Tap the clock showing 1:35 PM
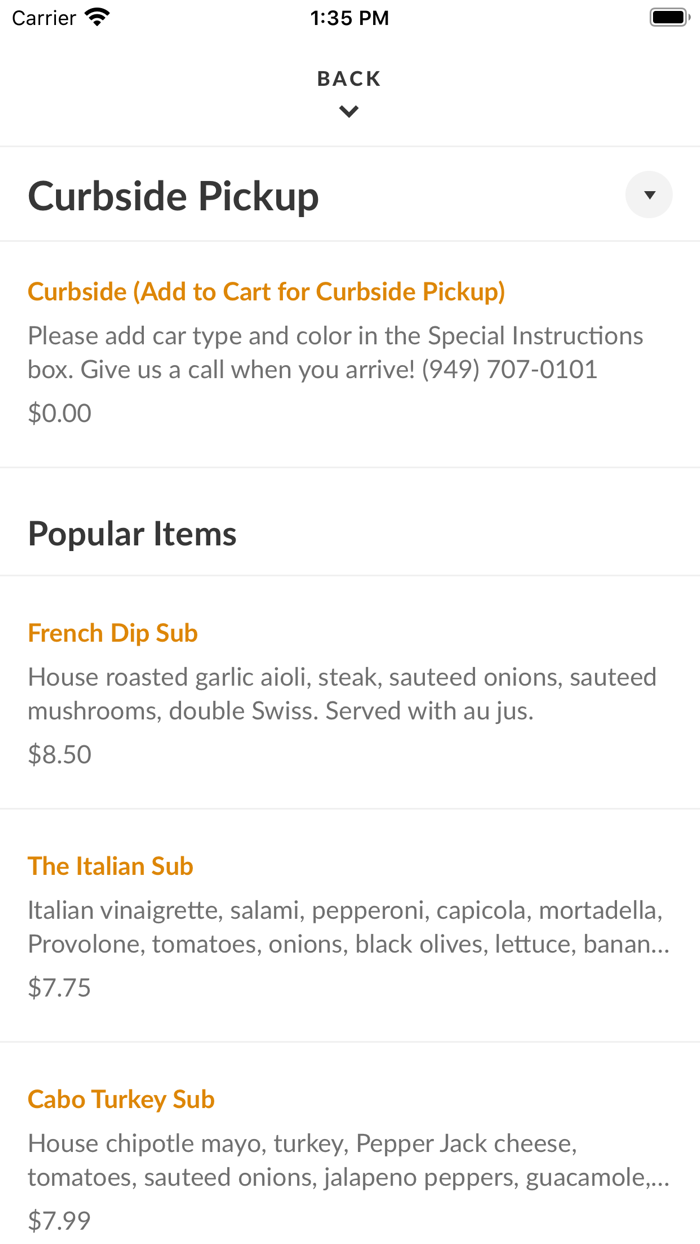Viewport: 700px width, 1244px height. [x=349, y=16]
